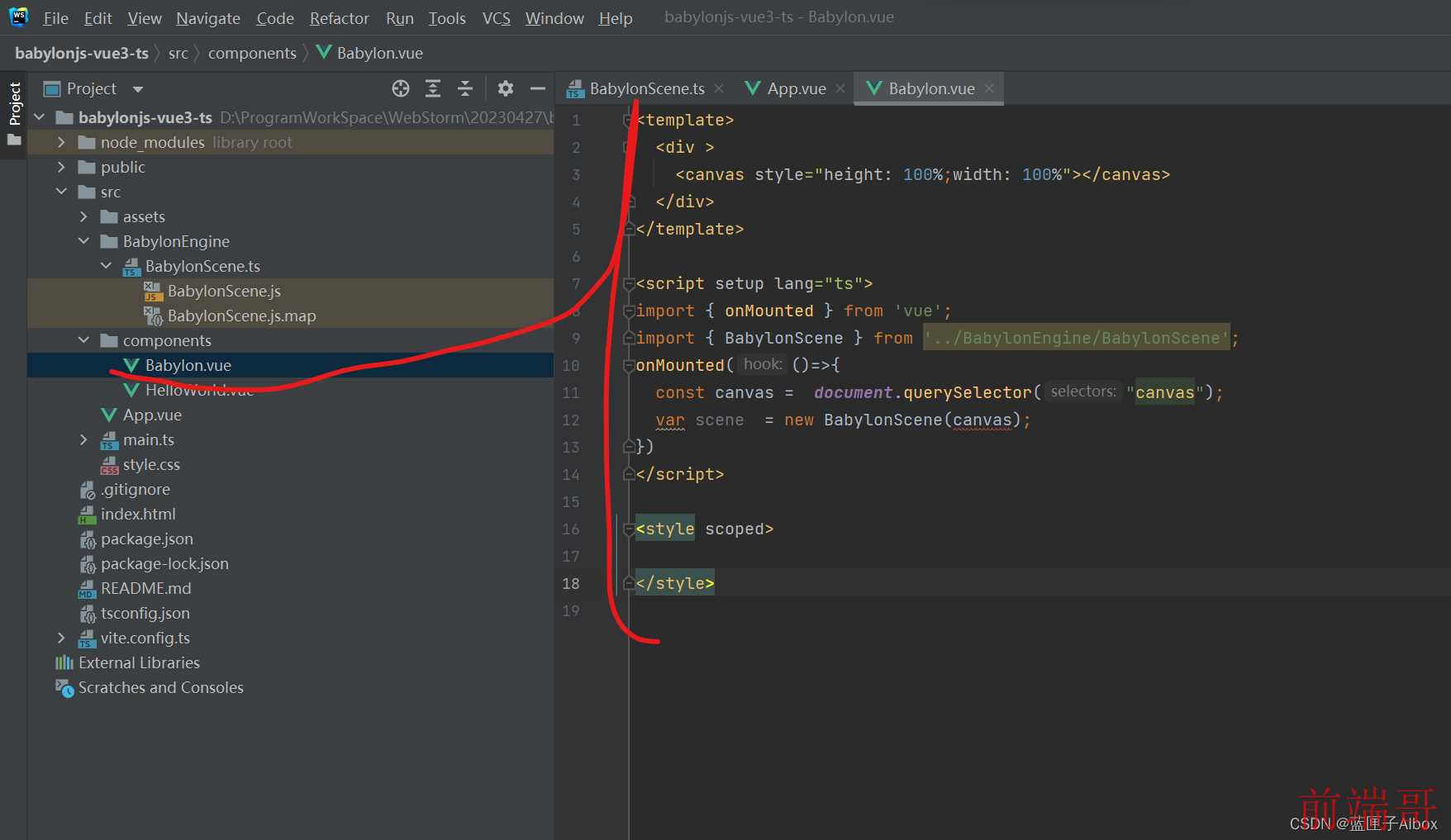
Task: Close the BabylonScene.ts editor tab
Action: [719, 88]
